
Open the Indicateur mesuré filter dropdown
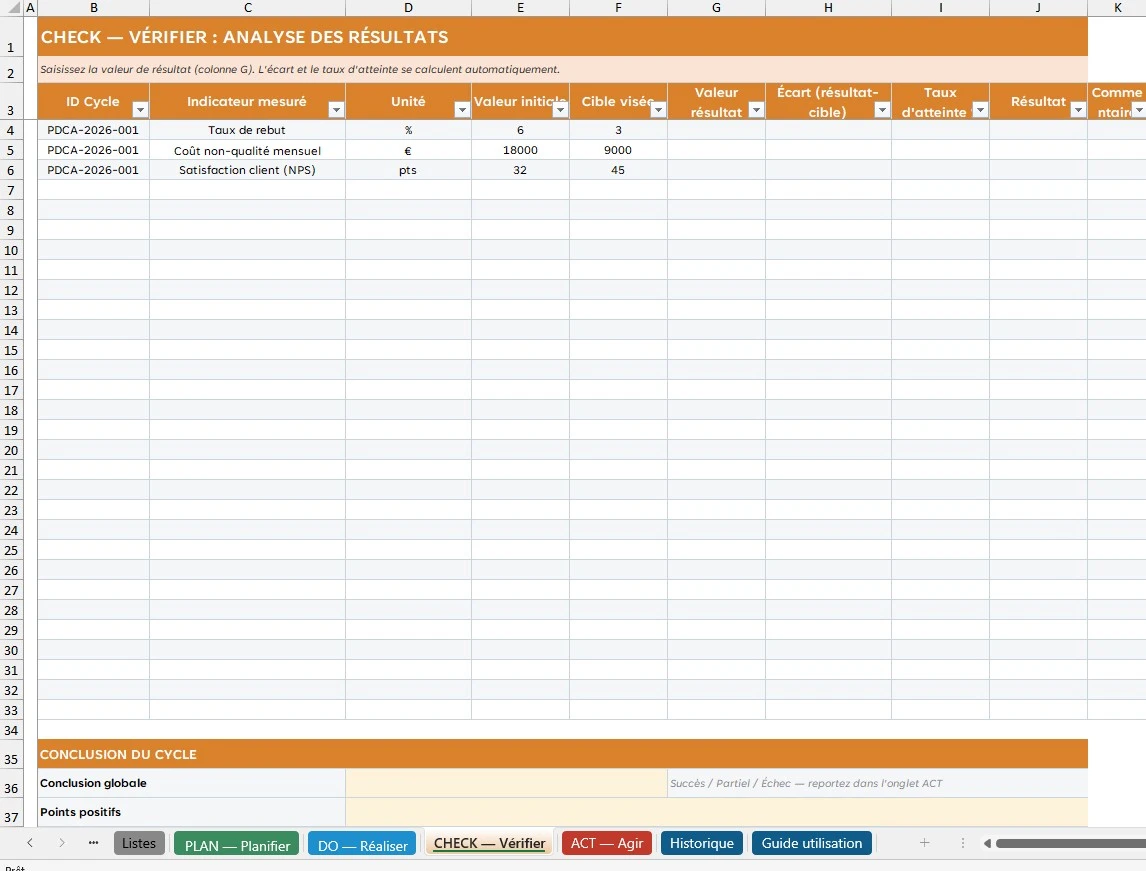tap(336, 110)
